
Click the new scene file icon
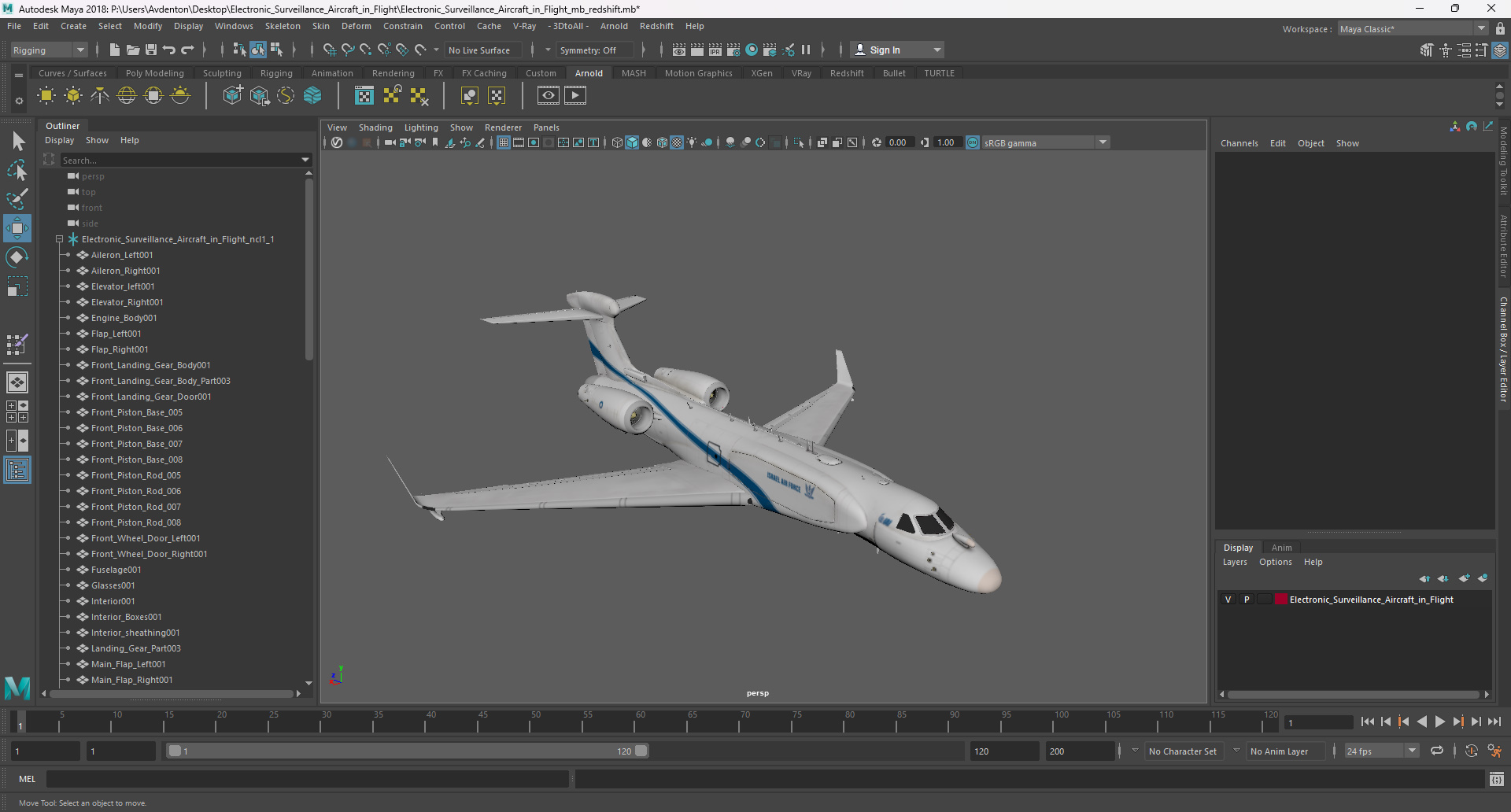click(x=115, y=50)
